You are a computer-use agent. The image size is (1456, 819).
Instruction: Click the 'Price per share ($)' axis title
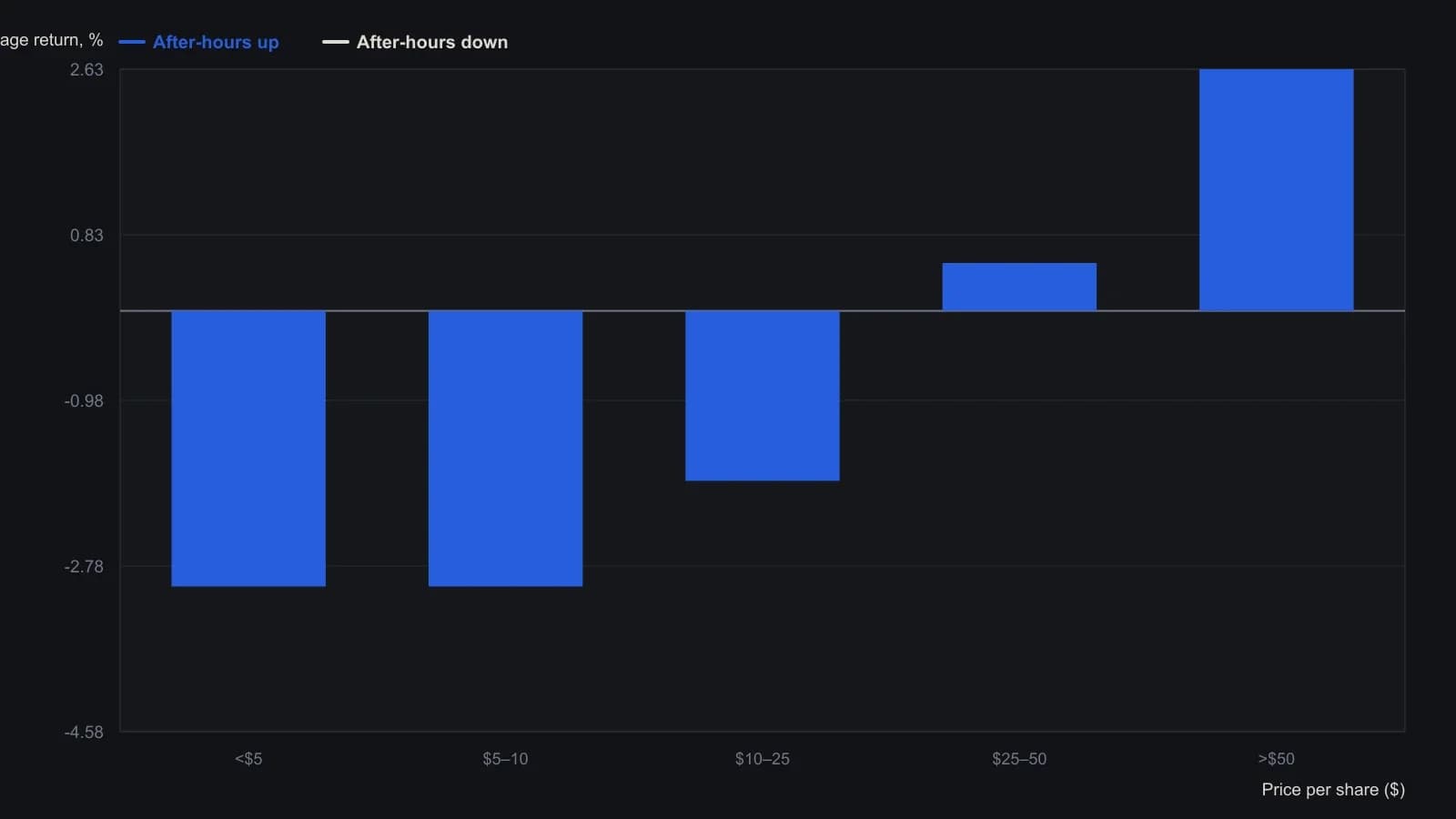pos(1333,790)
